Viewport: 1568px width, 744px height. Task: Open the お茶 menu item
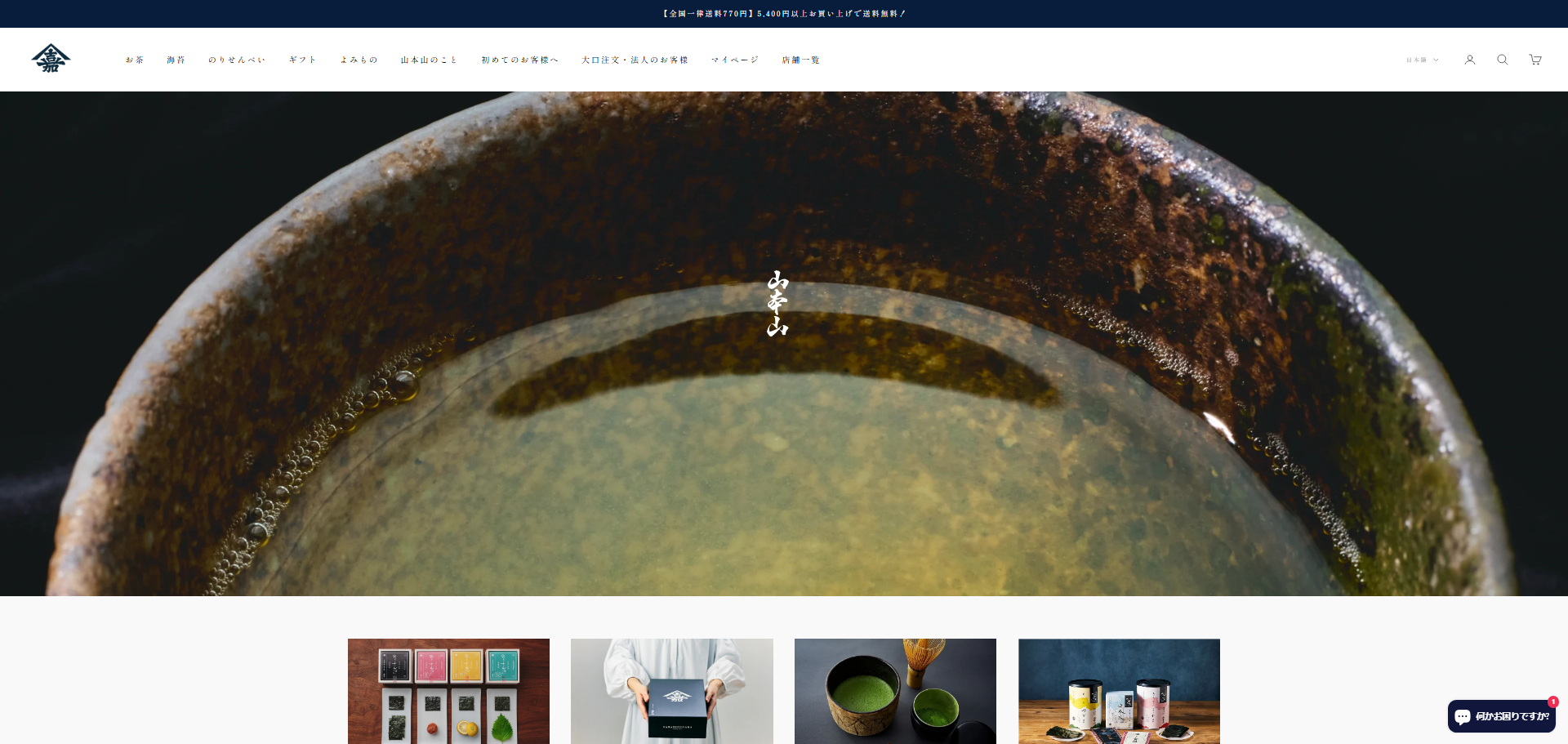point(135,60)
